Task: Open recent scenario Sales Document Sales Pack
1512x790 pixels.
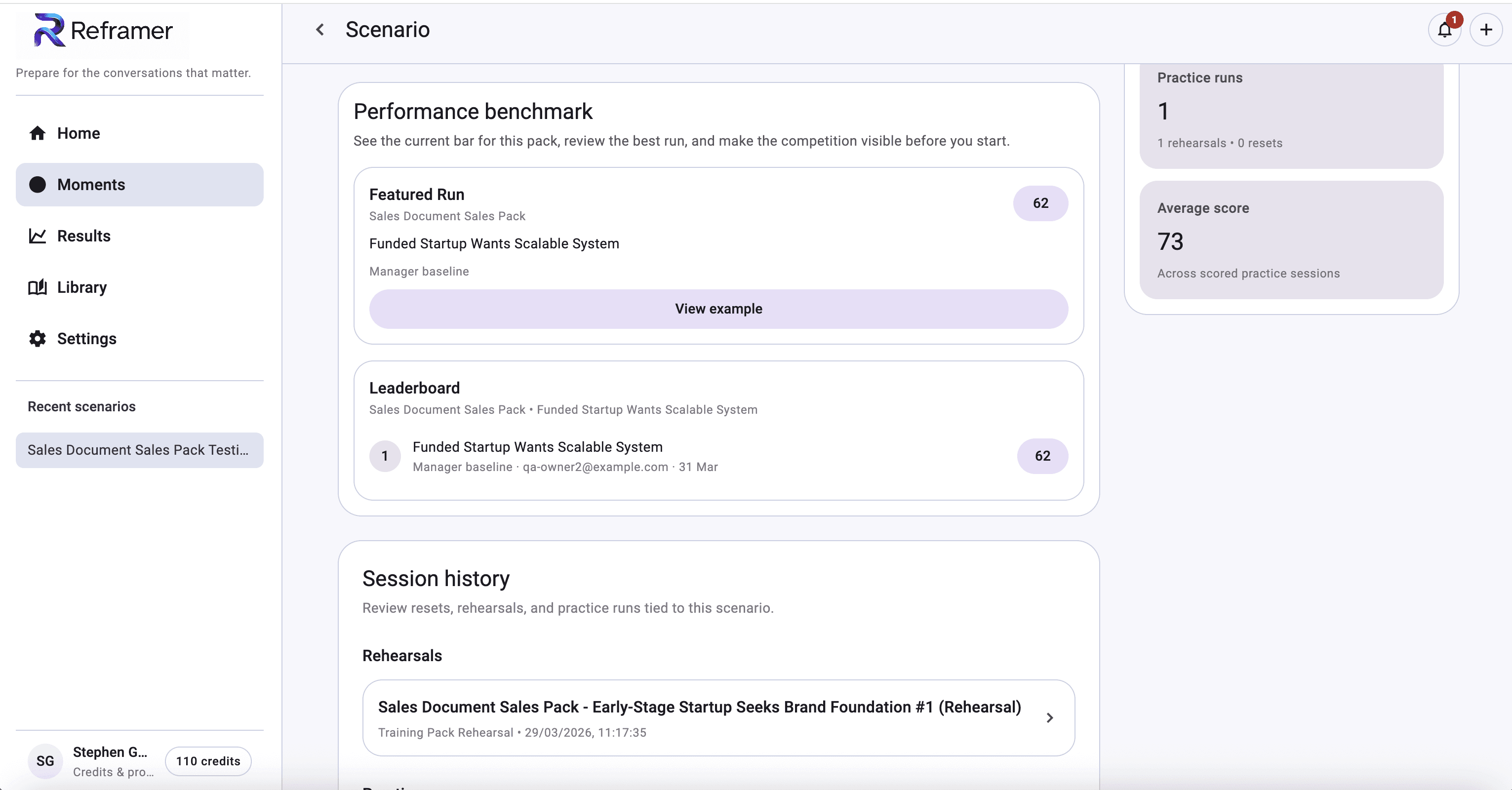Action: [x=139, y=450]
